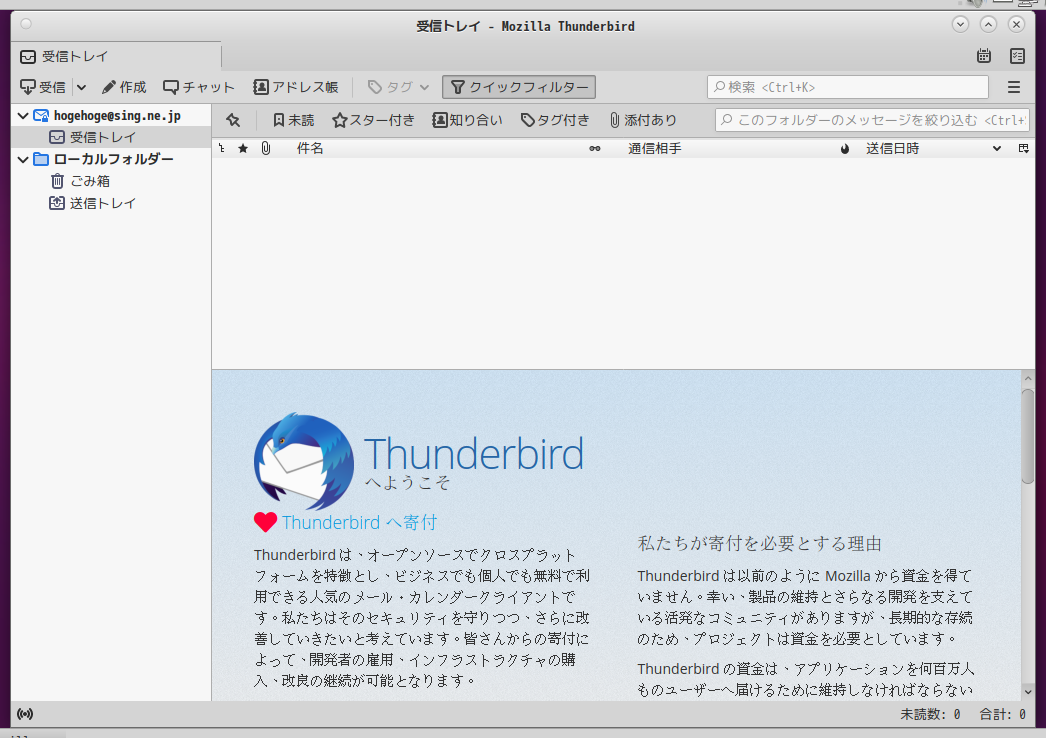Image resolution: width=1046 pixels, height=738 pixels.
Task: Close the Thunderbird window
Action: pos(1017,25)
